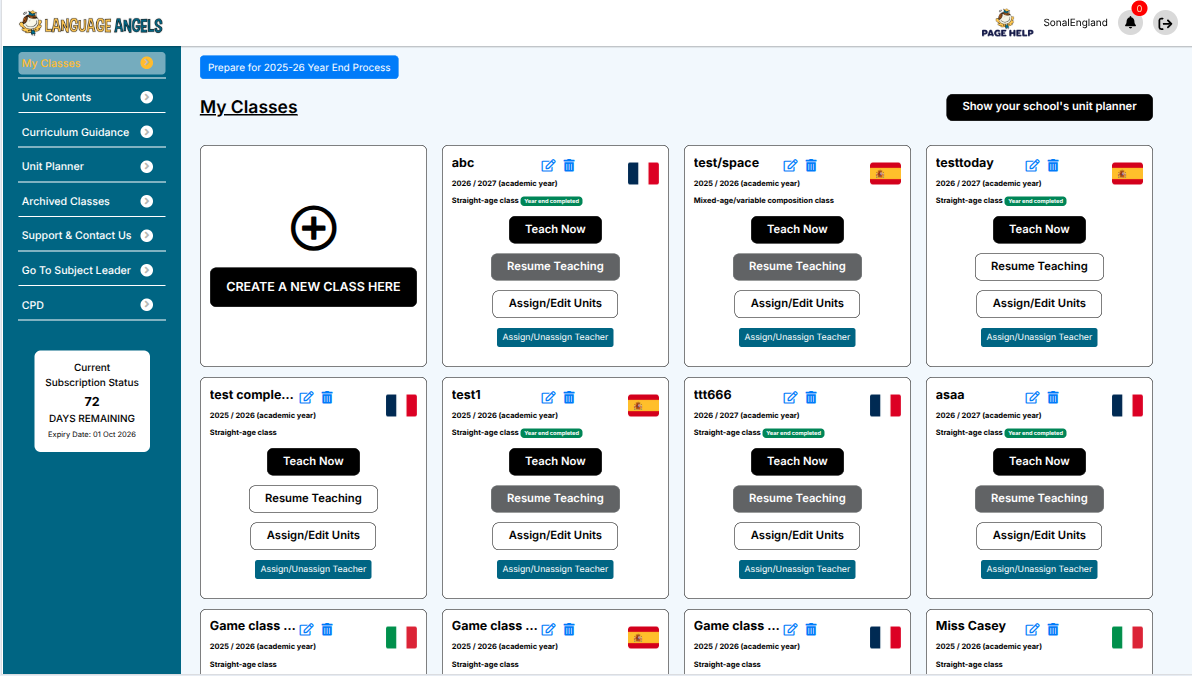Click trash icon on test/space class
This screenshot has height=676, width=1192.
coord(811,165)
